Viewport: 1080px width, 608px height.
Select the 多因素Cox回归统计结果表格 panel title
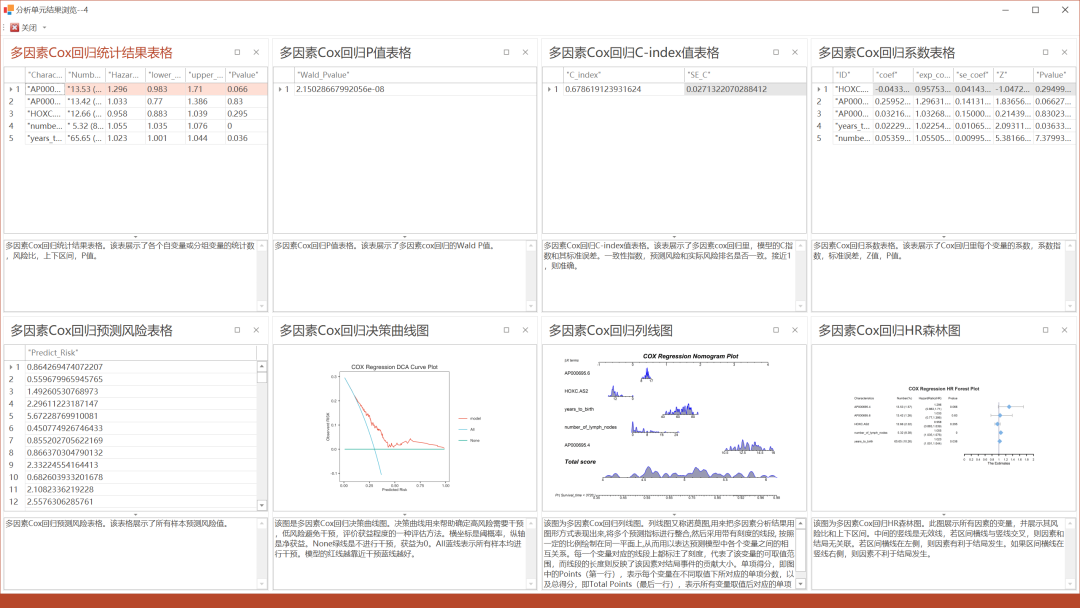[92, 53]
